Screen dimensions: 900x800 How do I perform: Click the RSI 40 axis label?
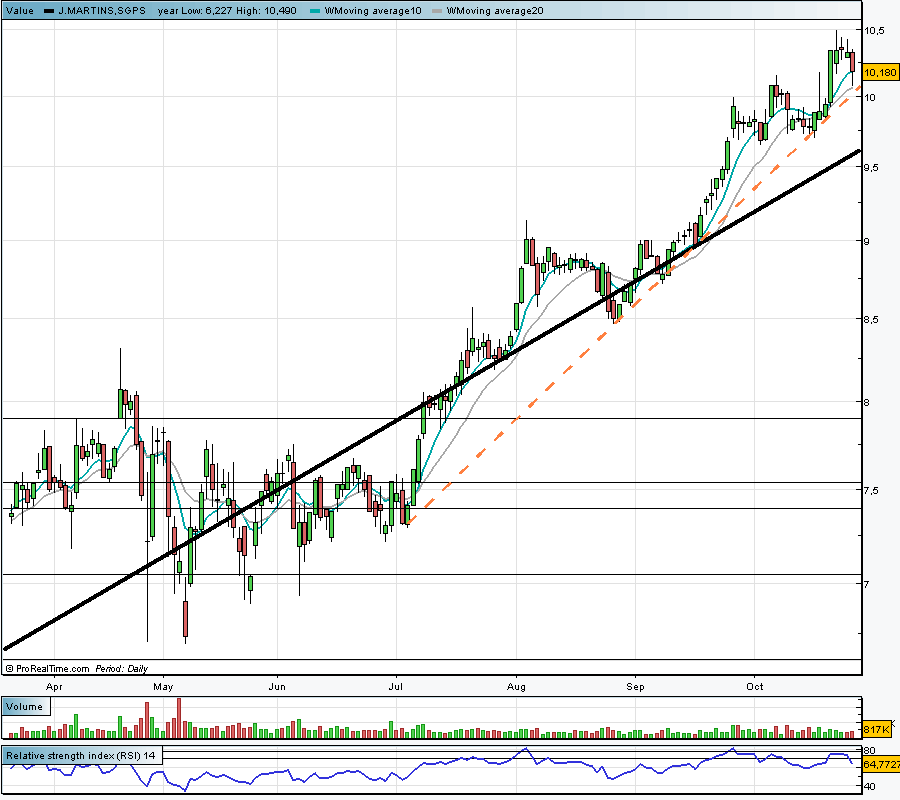coord(869,787)
